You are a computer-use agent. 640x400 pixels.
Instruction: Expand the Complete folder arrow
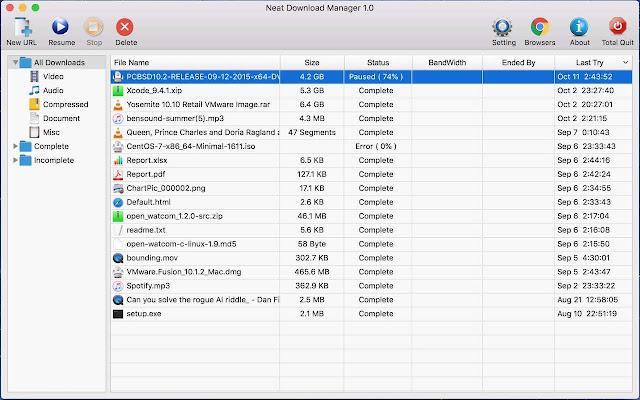coord(15,146)
